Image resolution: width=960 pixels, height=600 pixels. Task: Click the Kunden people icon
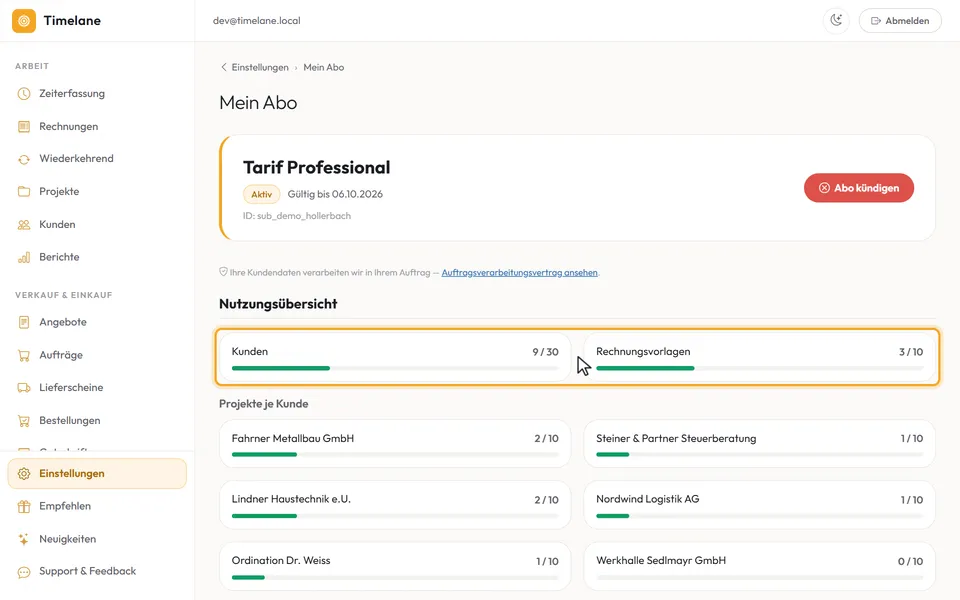click(x=24, y=225)
